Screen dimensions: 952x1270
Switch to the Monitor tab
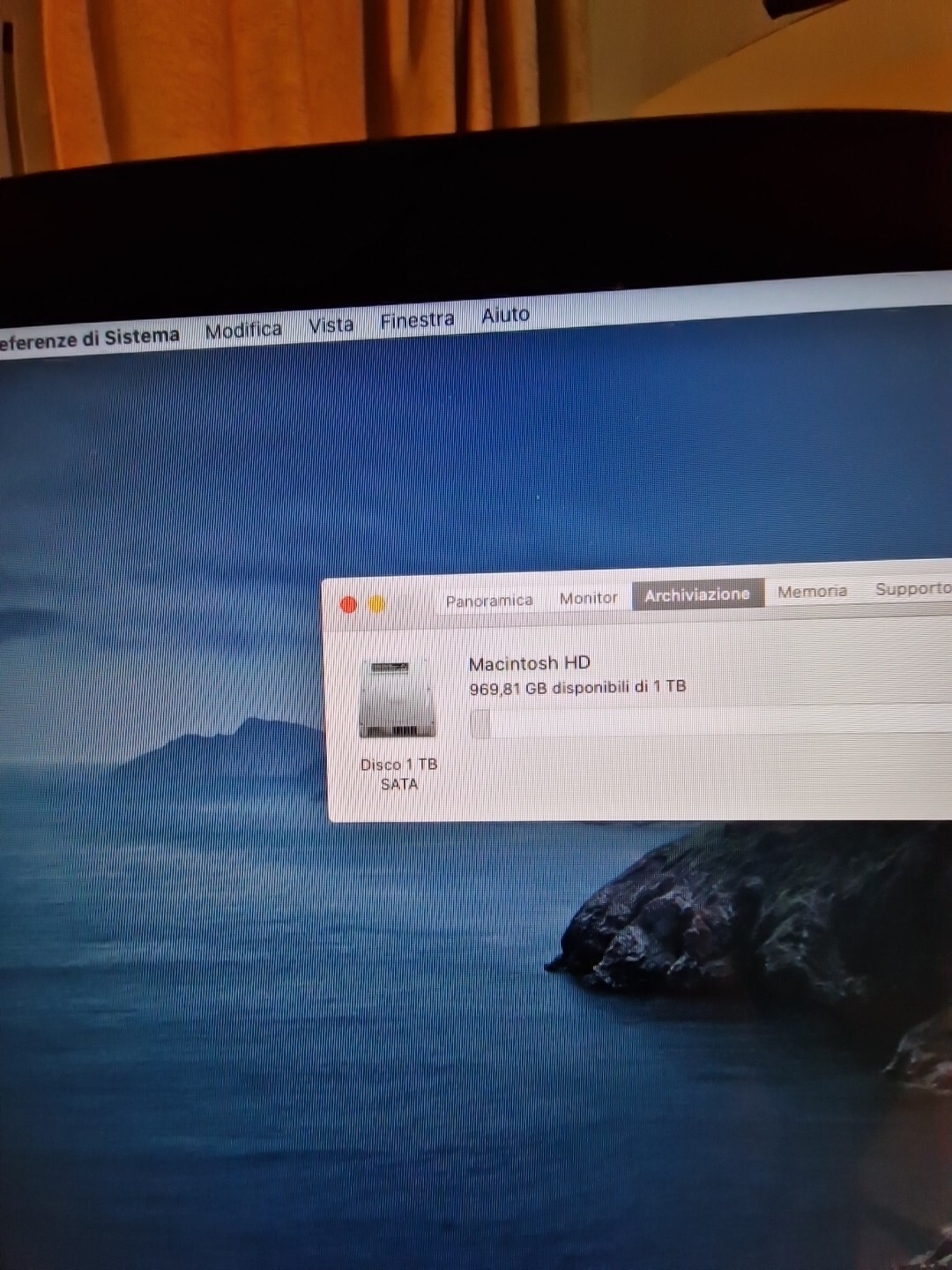click(588, 598)
